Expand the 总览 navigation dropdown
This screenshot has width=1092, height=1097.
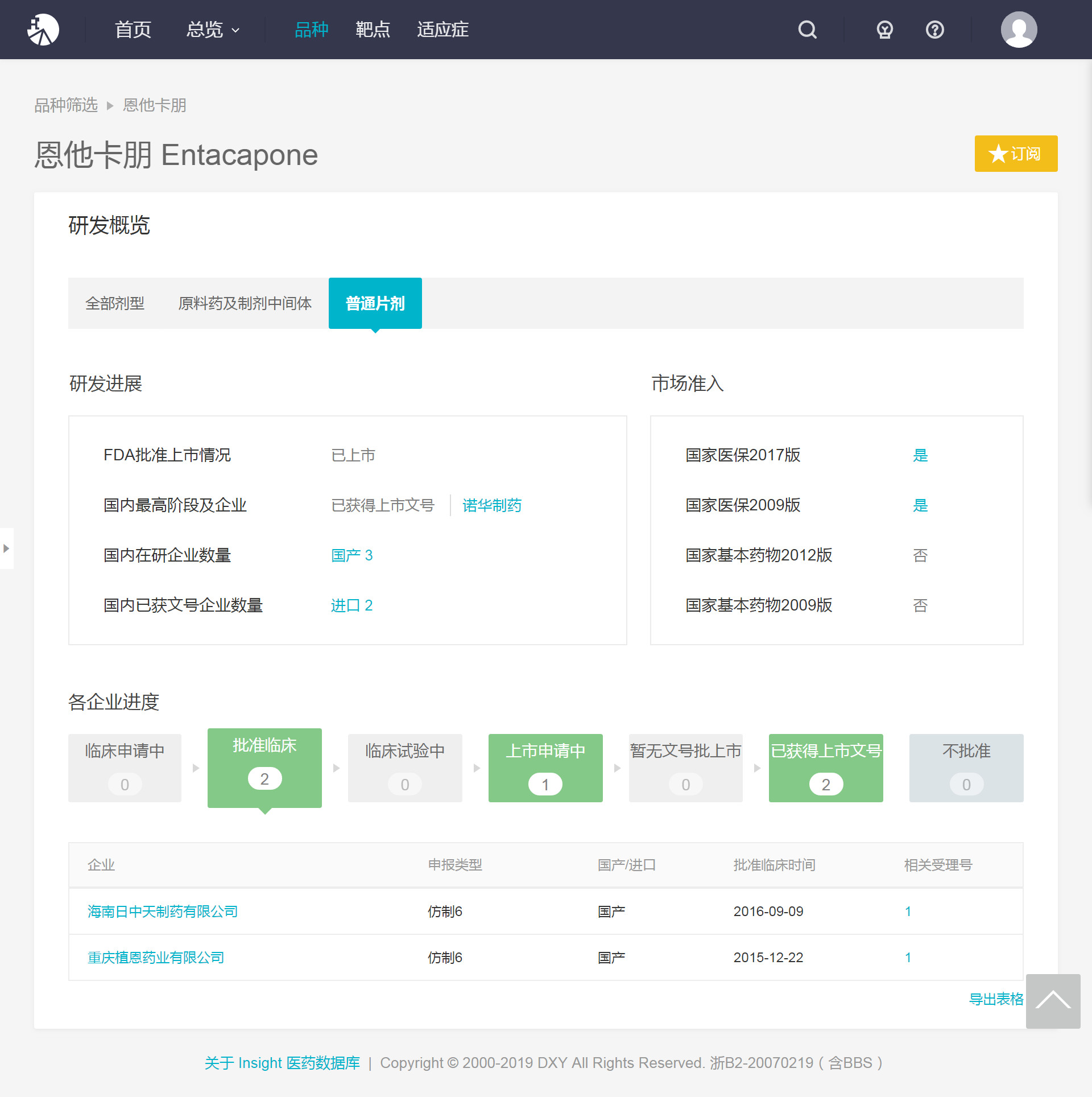212,29
